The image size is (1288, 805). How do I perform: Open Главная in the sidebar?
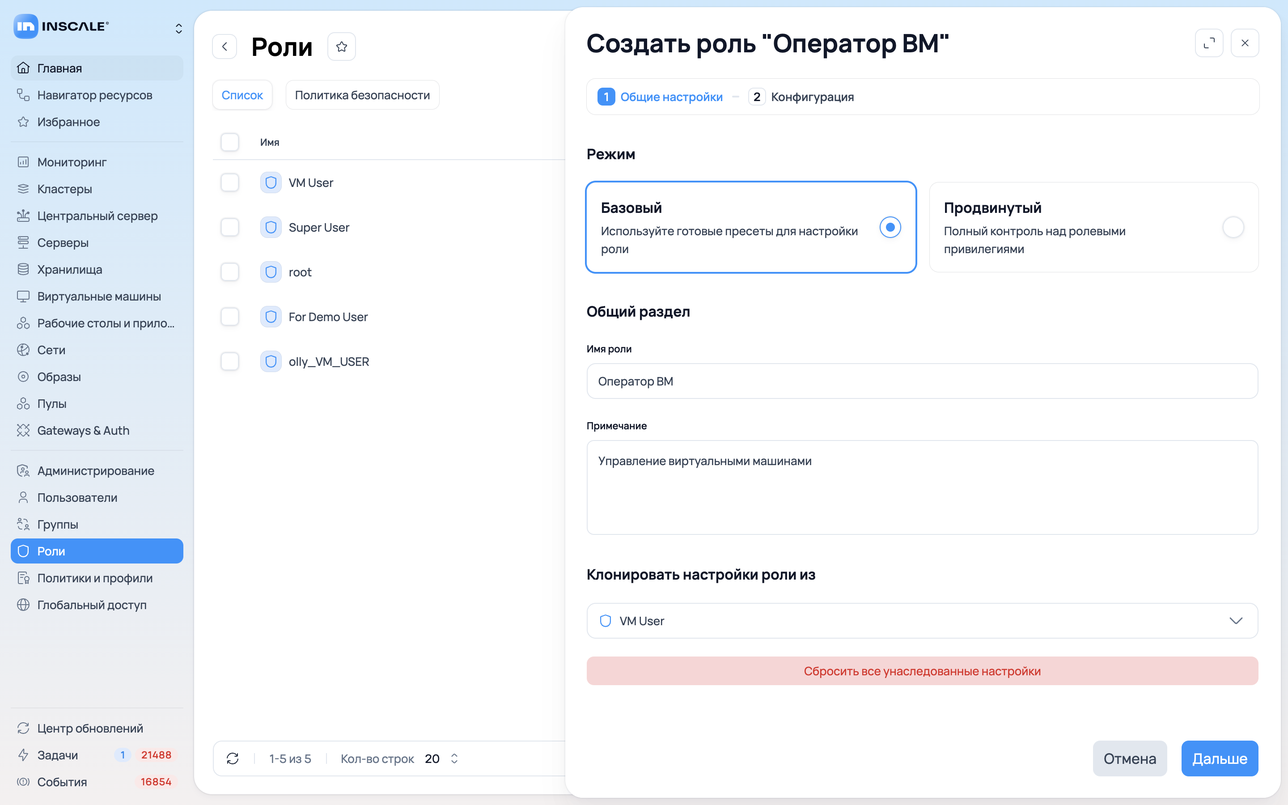(97, 68)
